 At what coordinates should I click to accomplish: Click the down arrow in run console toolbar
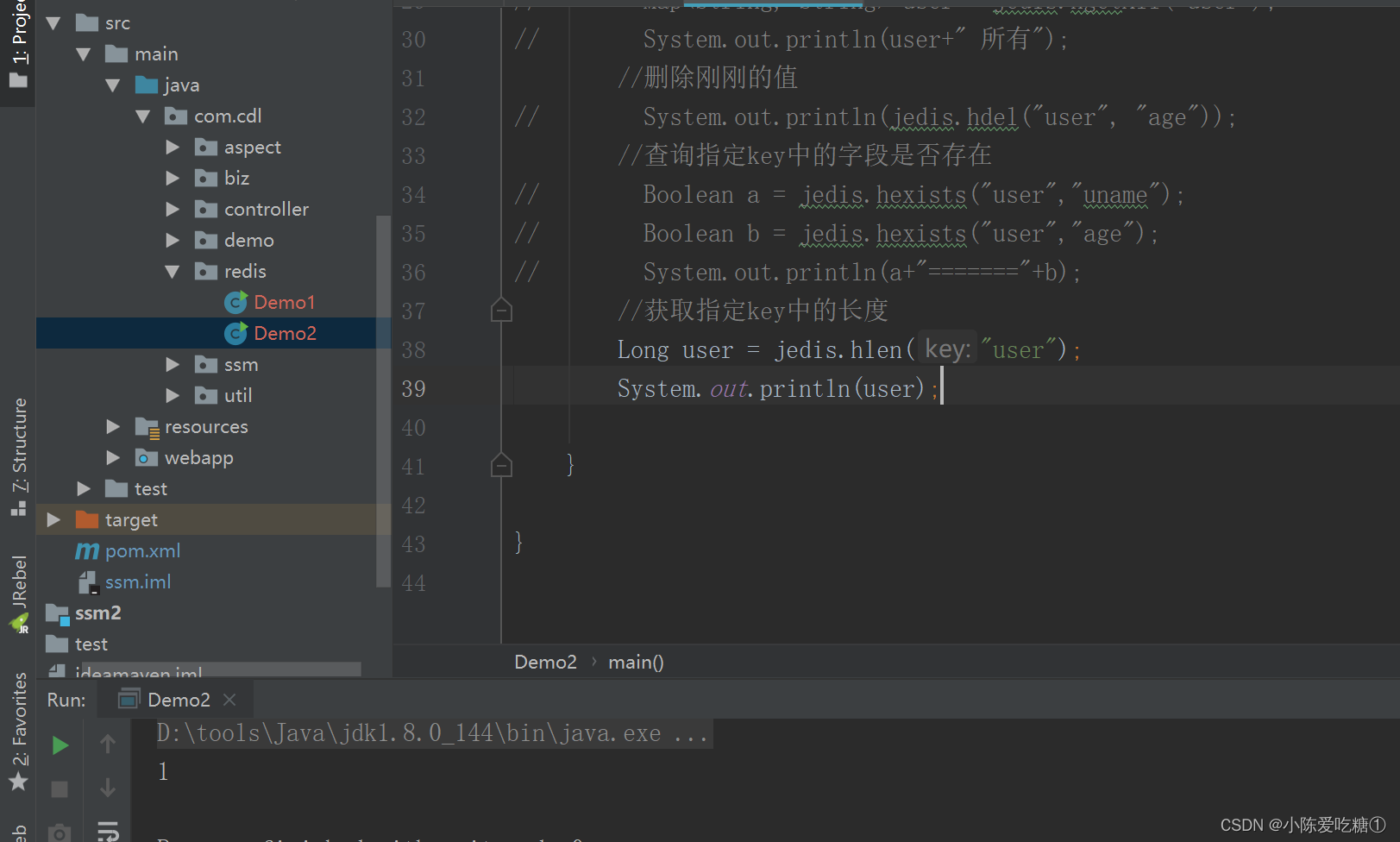tap(108, 788)
